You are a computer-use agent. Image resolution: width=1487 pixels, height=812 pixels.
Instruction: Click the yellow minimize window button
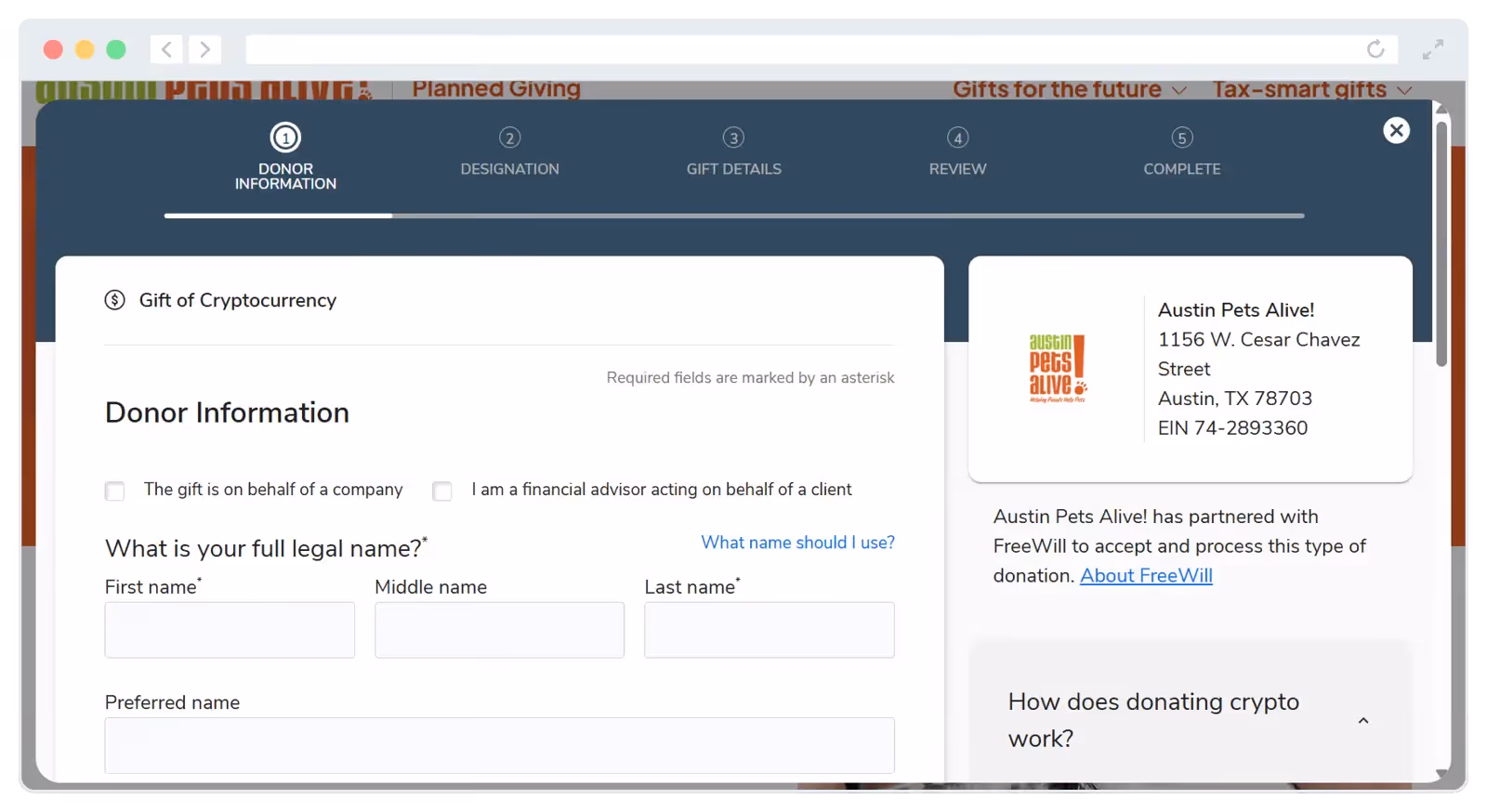tap(85, 49)
